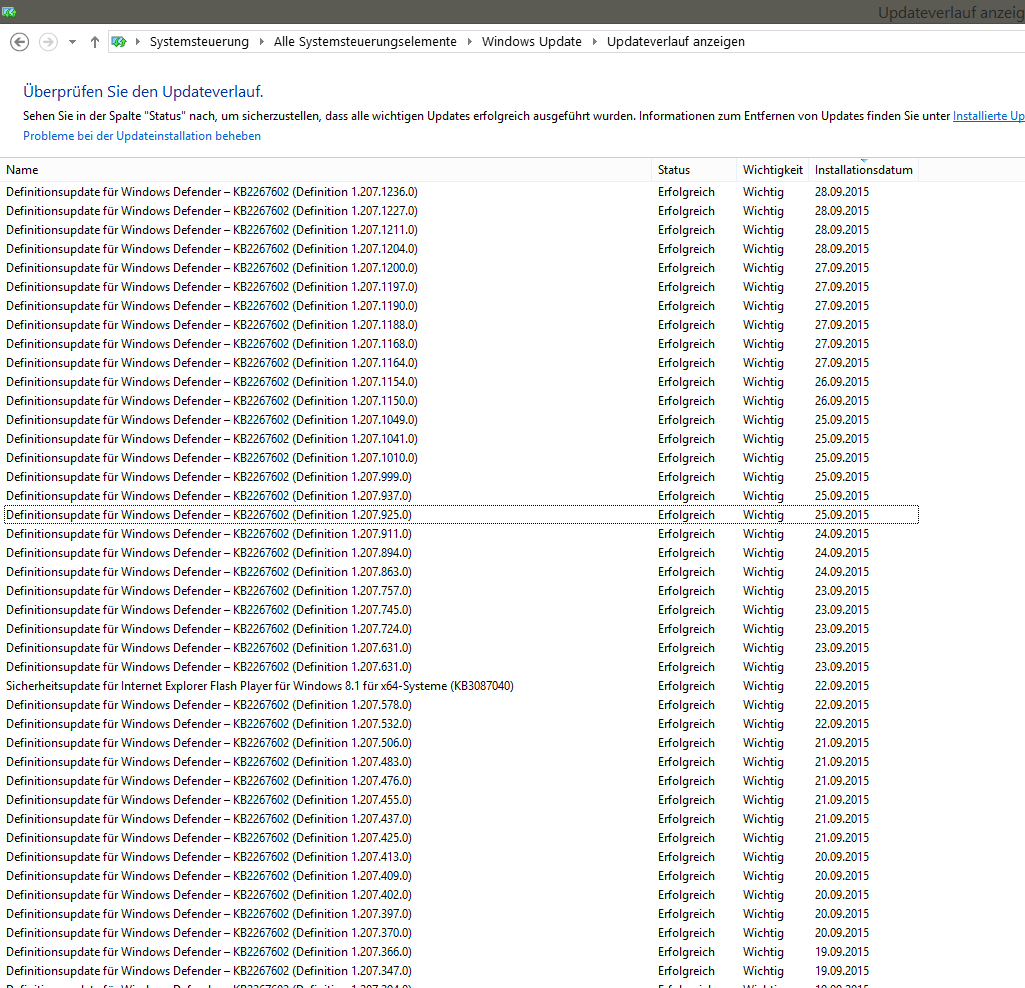
Task: Open 'Probleme bei der Updateinstallation beheben' link
Action: (x=142, y=136)
